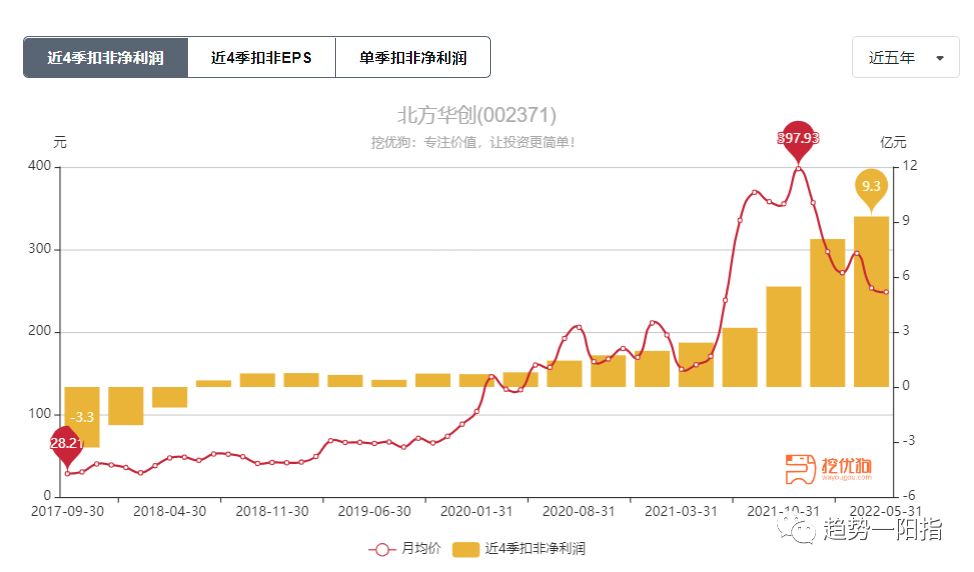This screenshot has height=572, width=974.
Task: Open the 近五年 time range dropdown
Action: [x=906, y=57]
